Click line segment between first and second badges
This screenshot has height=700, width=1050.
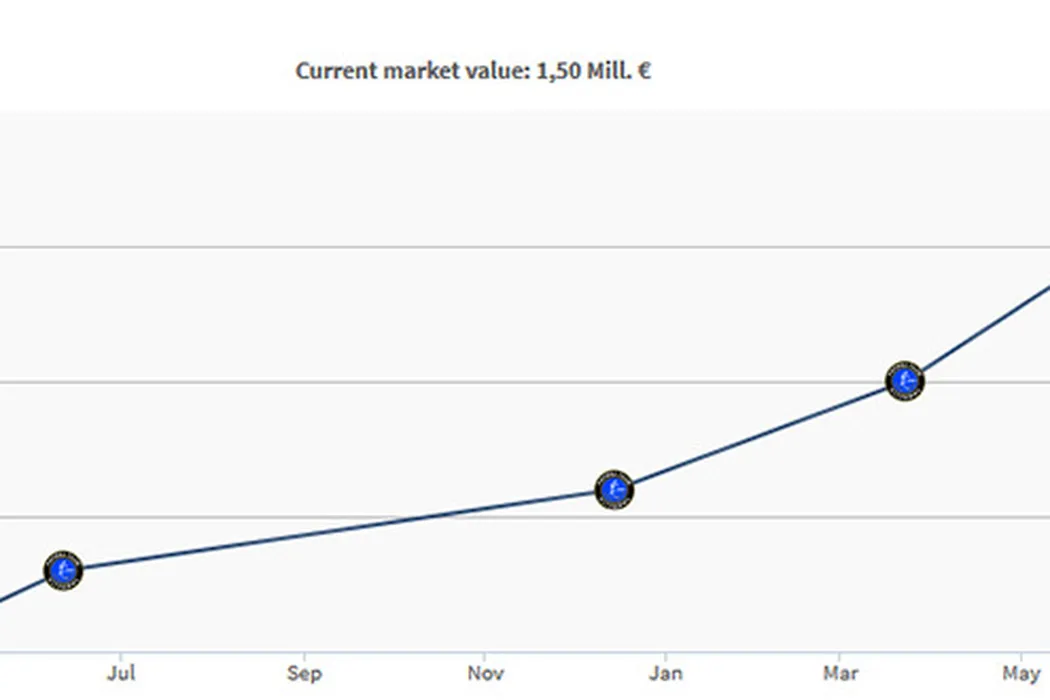pyautogui.click(x=340, y=530)
